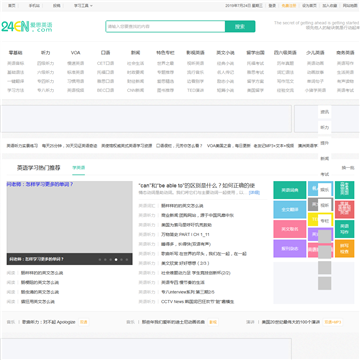This screenshot has height=360, width=360.
Task: Open the teal 英语词典 tool tile
Action: click(290, 190)
